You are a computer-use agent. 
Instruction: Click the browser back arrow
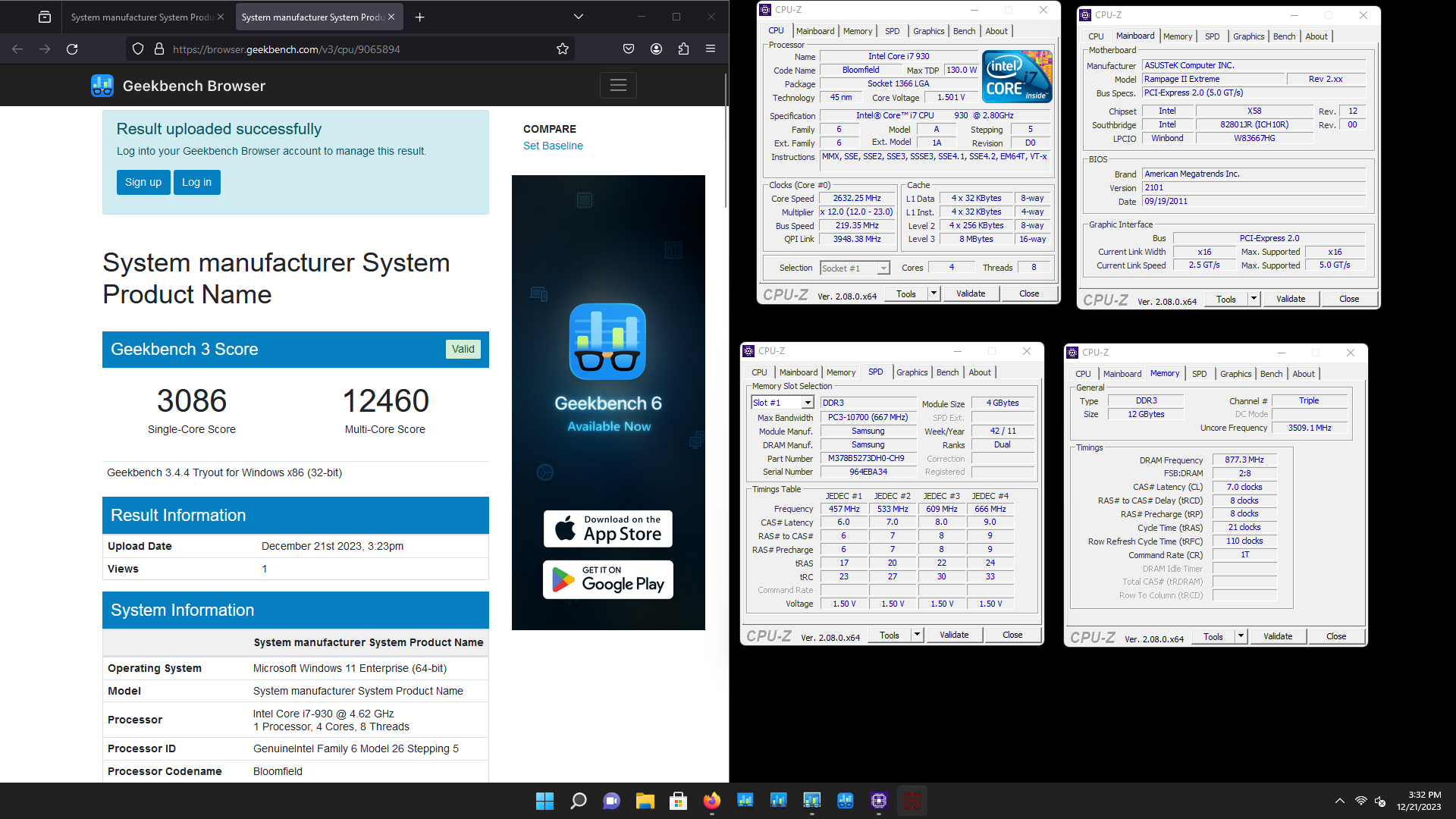coord(17,49)
